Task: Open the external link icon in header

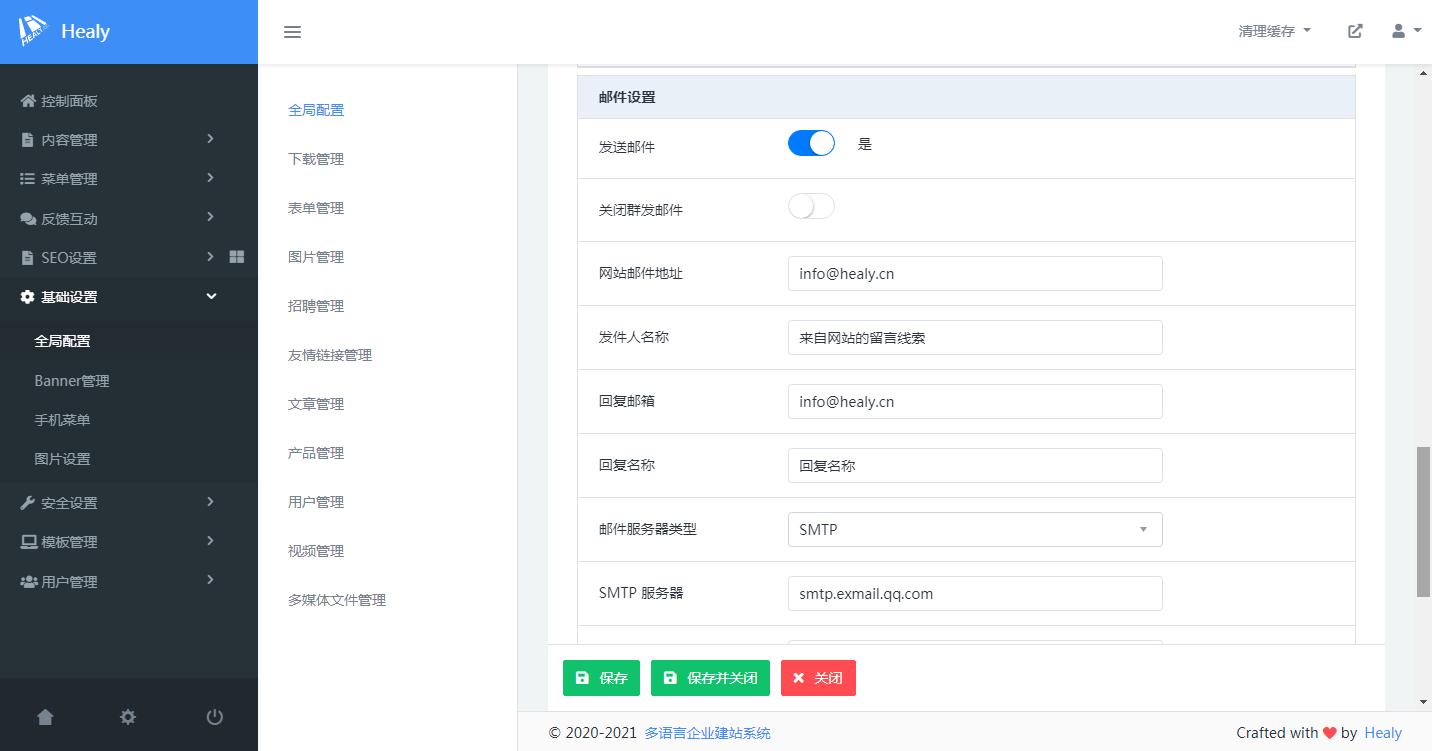Action: pyautogui.click(x=1355, y=31)
